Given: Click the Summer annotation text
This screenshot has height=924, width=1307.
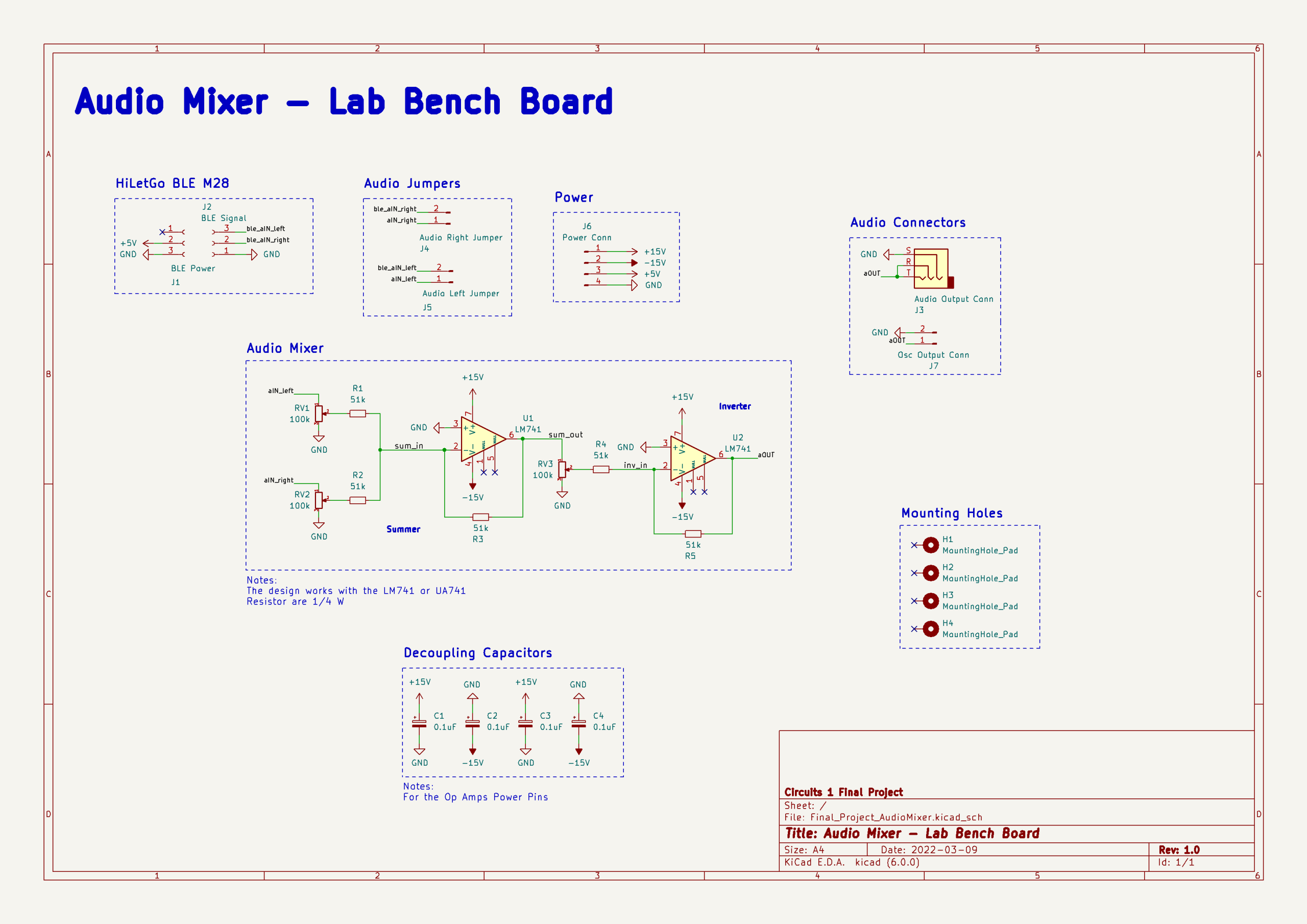Looking at the screenshot, I should [x=403, y=529].
